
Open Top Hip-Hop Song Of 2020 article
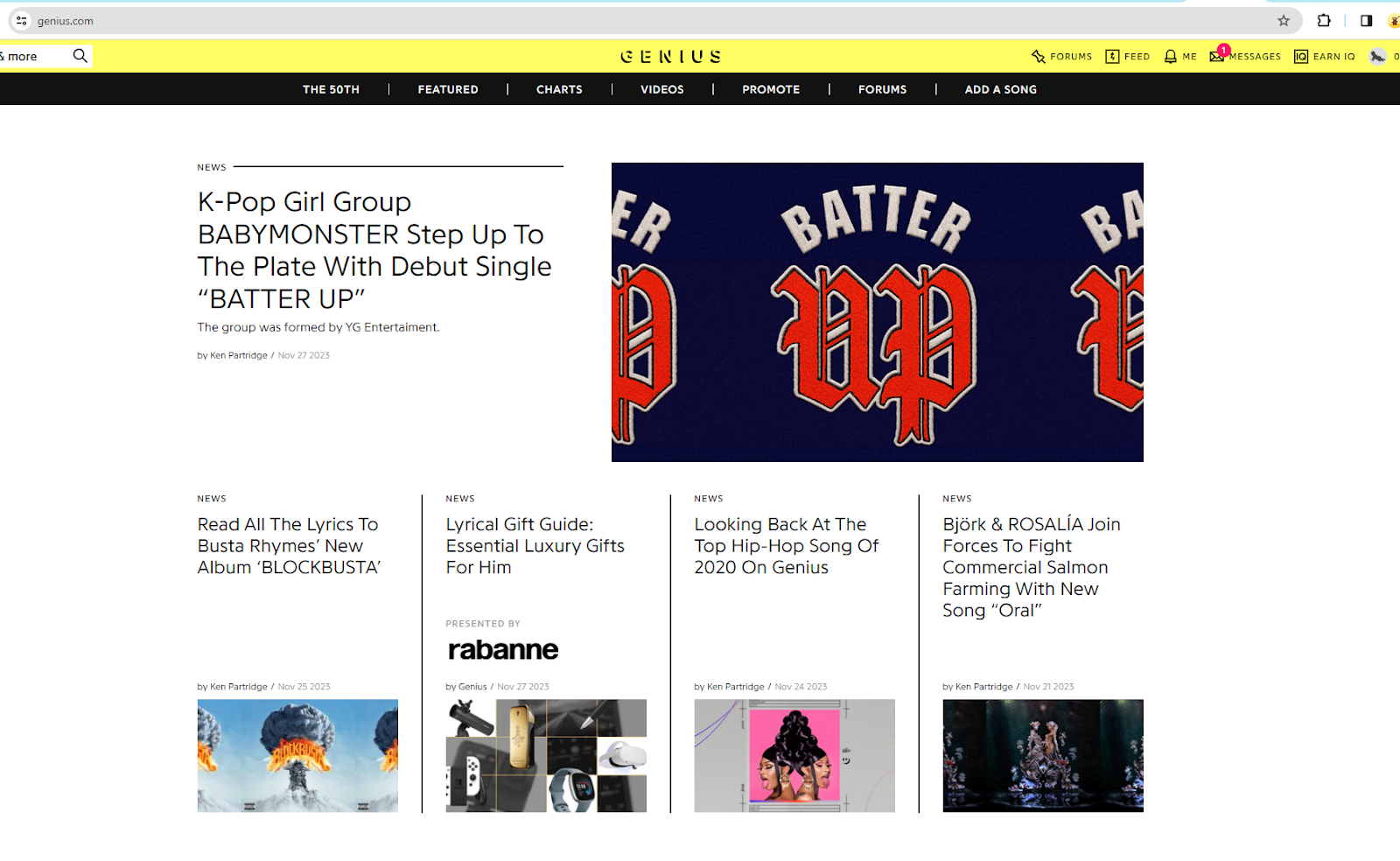point(786,546)
